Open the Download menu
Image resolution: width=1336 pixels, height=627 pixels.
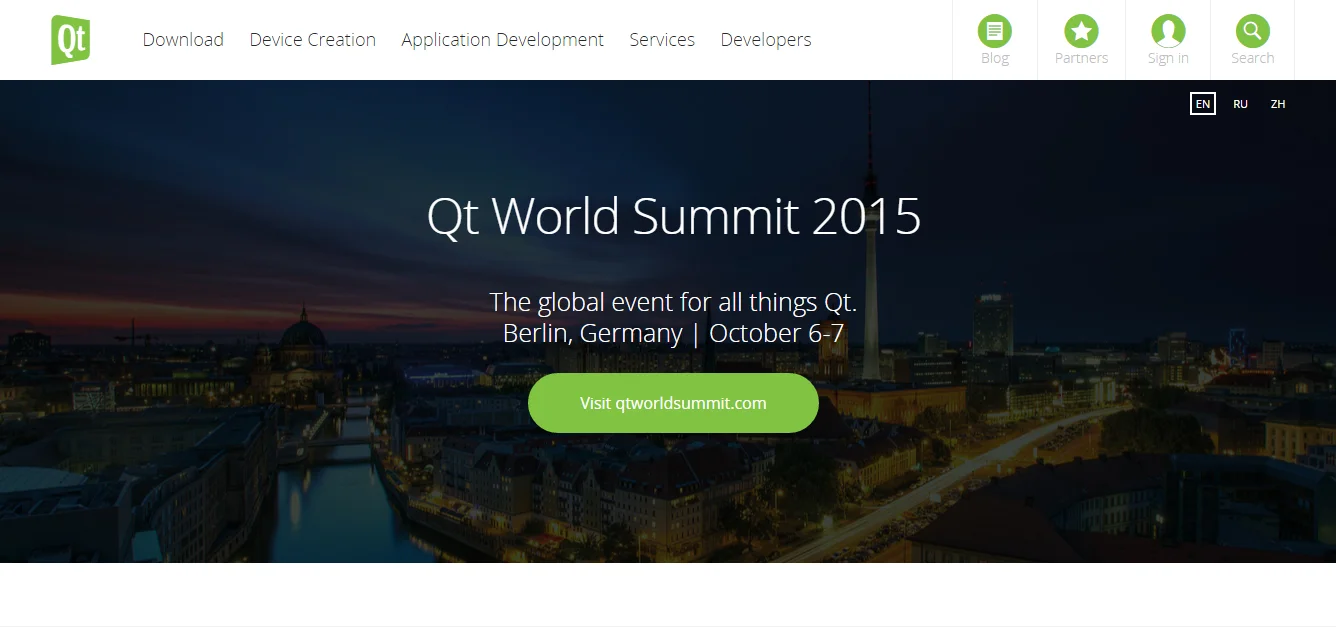tap(183, 40)
